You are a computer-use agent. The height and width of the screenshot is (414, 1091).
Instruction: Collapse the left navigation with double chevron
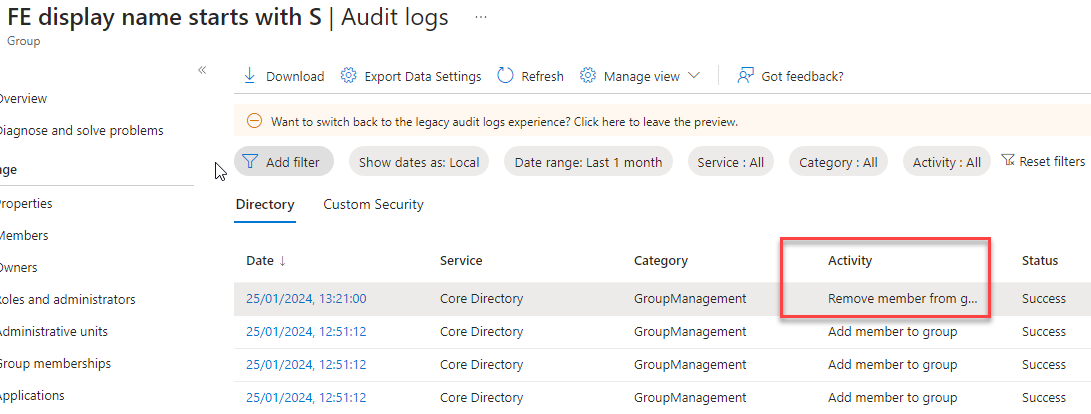[x=202, y=70]
